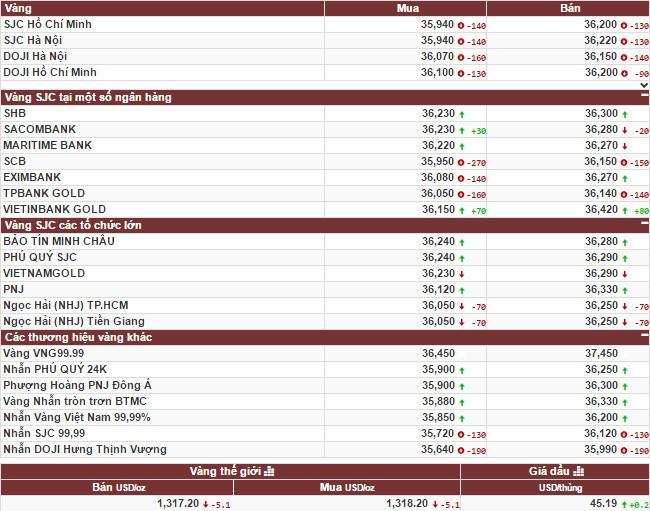This screenshot has height=511, width=650.
Task: Click green up arrow in PNJ Bán price
Action: tap(624, 290)
